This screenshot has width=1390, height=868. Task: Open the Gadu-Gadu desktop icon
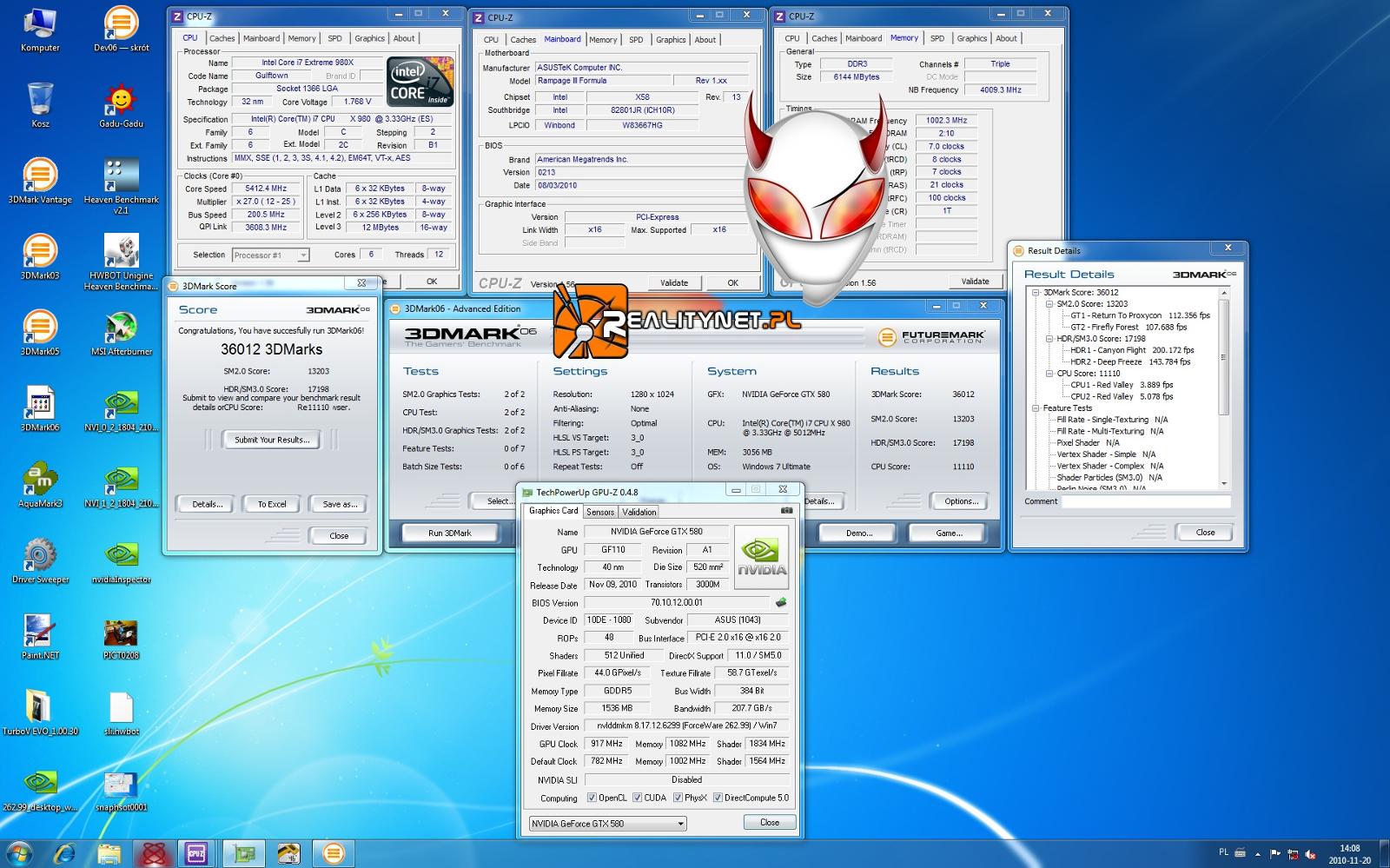pos(121,105)
